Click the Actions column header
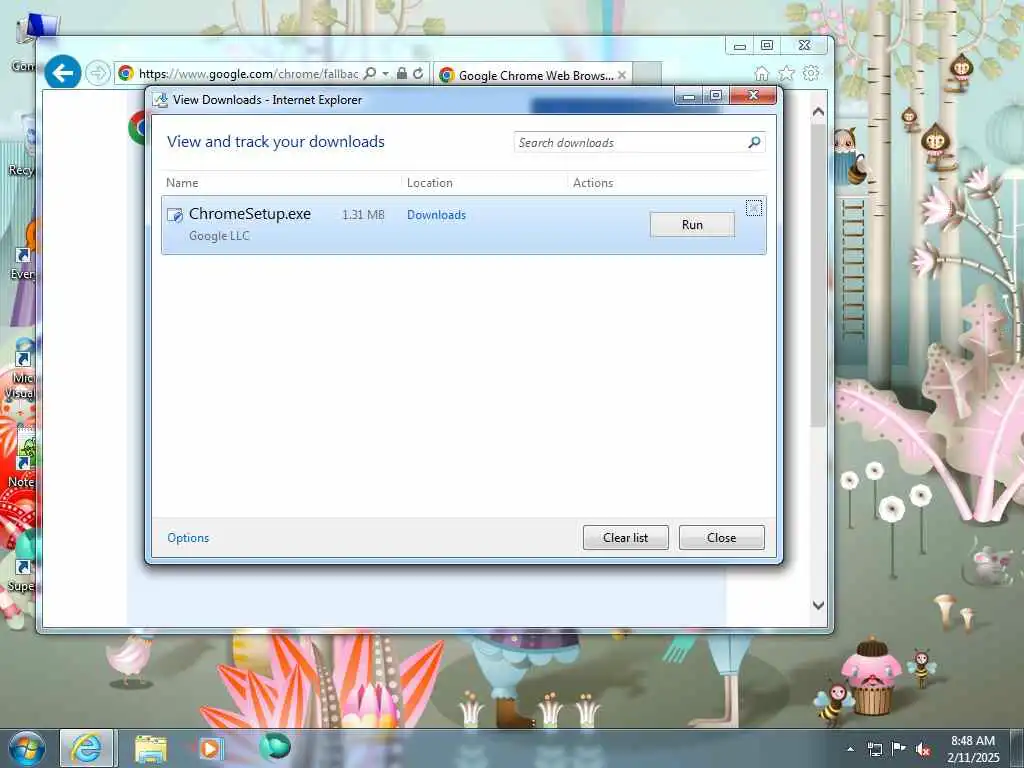Screen dimensions: 1024x768 (593, 183)
